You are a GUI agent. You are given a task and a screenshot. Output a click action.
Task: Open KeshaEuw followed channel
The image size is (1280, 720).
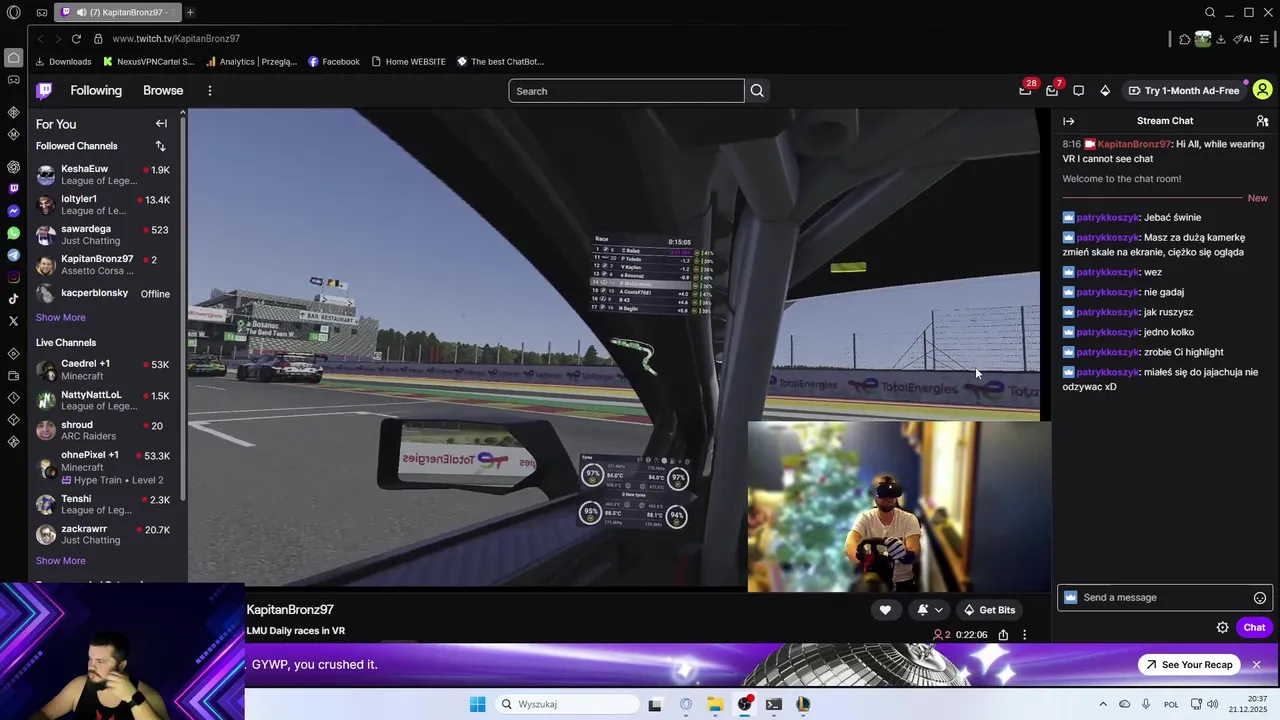tap(104, 175)
